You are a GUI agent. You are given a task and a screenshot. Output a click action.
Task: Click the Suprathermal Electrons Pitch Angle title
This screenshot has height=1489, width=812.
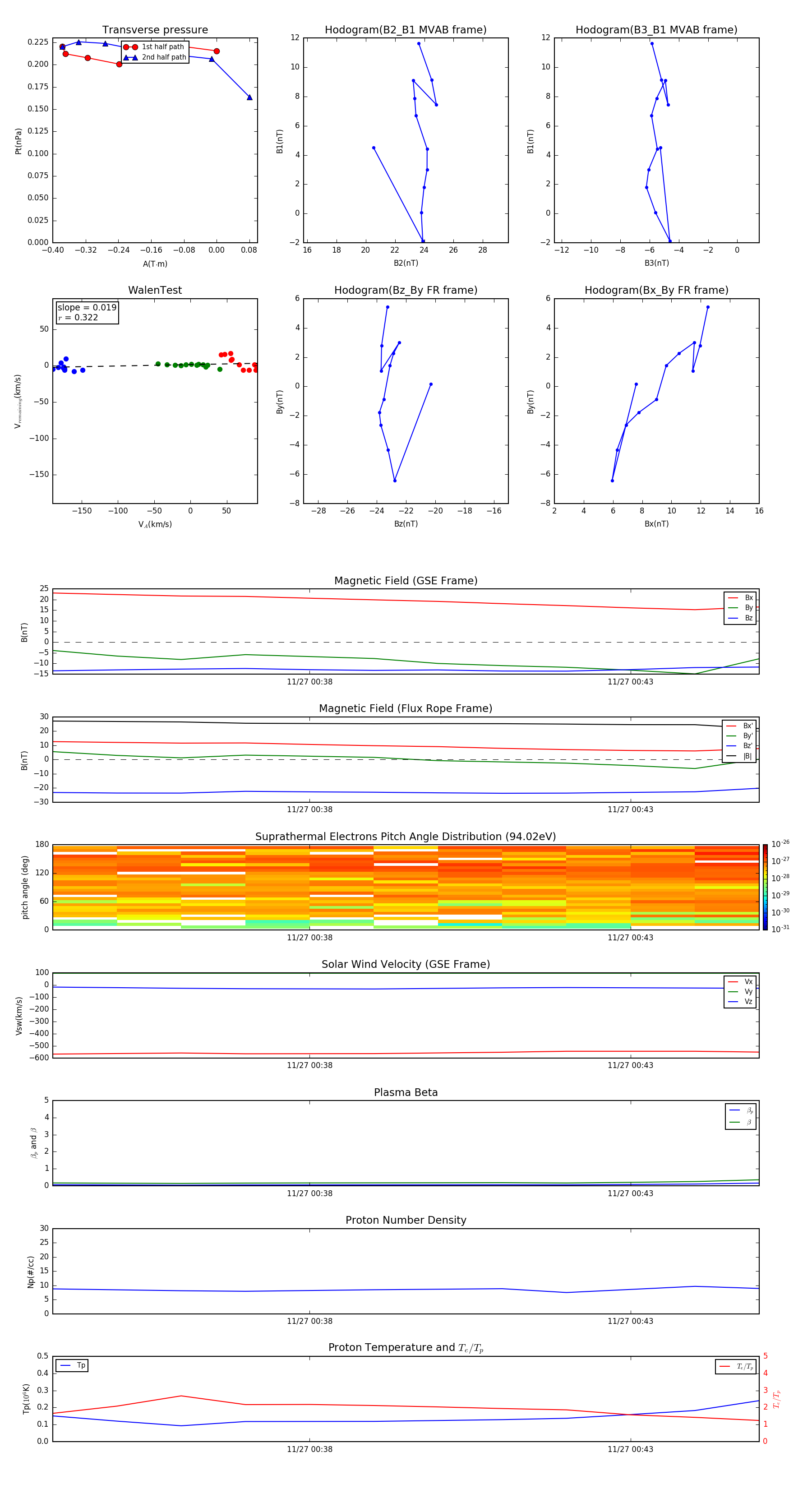coord(406,837)
